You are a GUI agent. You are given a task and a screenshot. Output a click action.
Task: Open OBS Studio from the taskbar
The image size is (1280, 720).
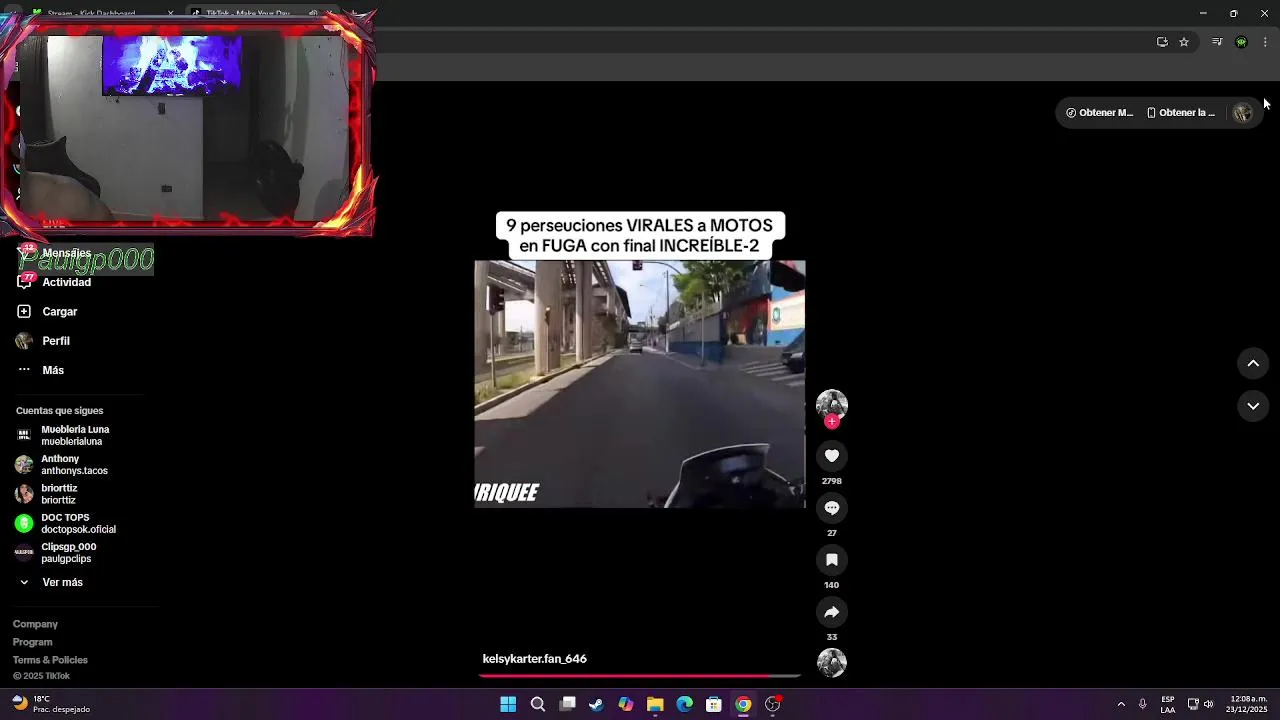click(772, 704)
